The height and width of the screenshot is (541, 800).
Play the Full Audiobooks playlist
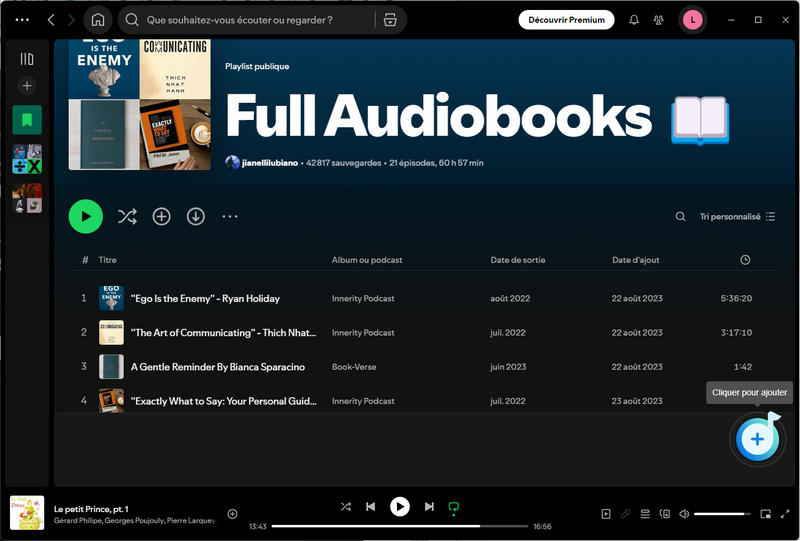click(x=86, y=216)
